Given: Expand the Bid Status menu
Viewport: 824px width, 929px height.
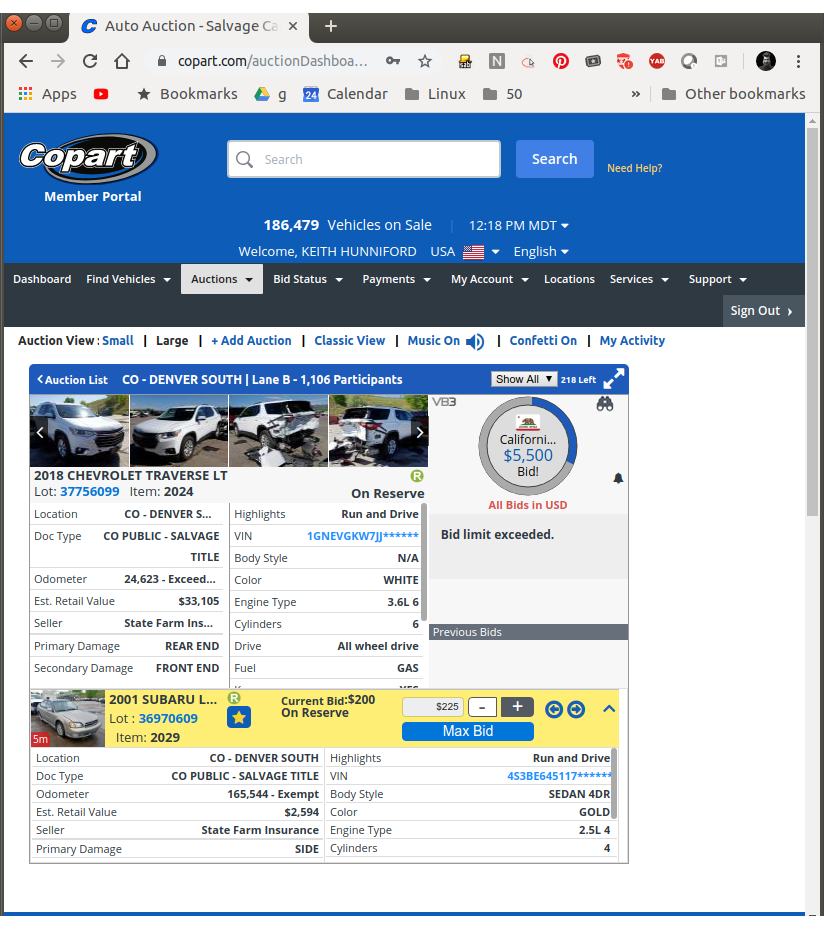Looking at the screenshot, I should pos(308,279).
